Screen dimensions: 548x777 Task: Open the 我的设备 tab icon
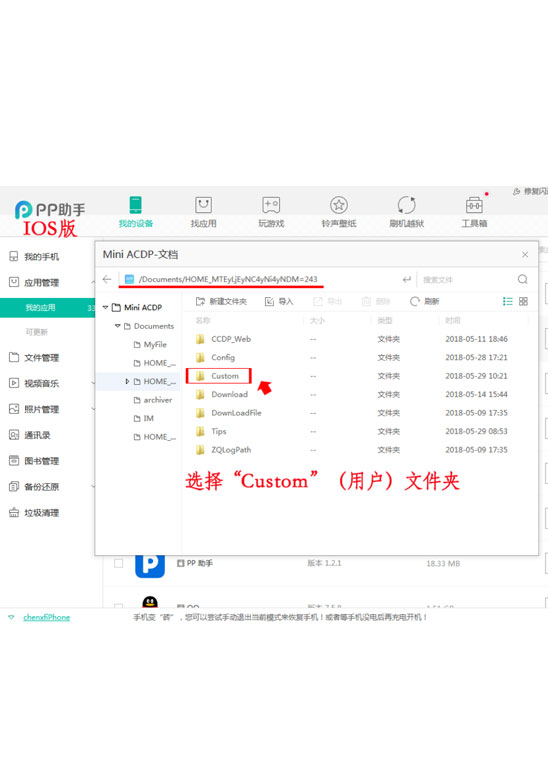[135, 205]
